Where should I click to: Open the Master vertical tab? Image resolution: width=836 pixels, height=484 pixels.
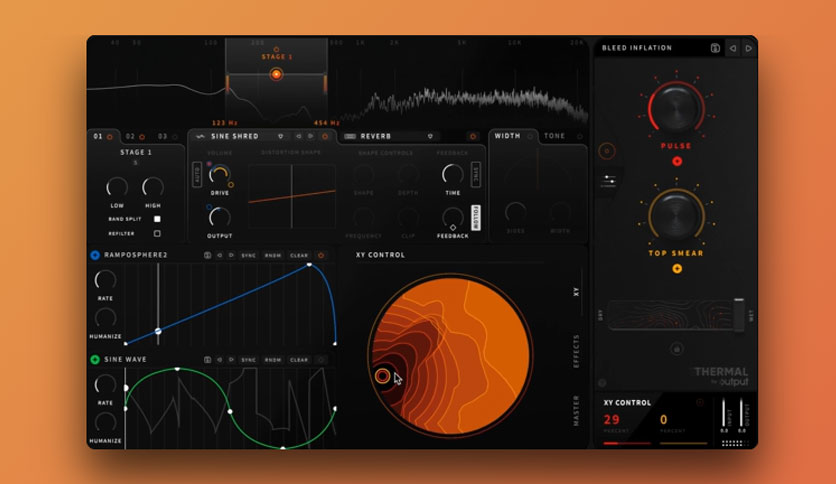click(x=576, y=410)
